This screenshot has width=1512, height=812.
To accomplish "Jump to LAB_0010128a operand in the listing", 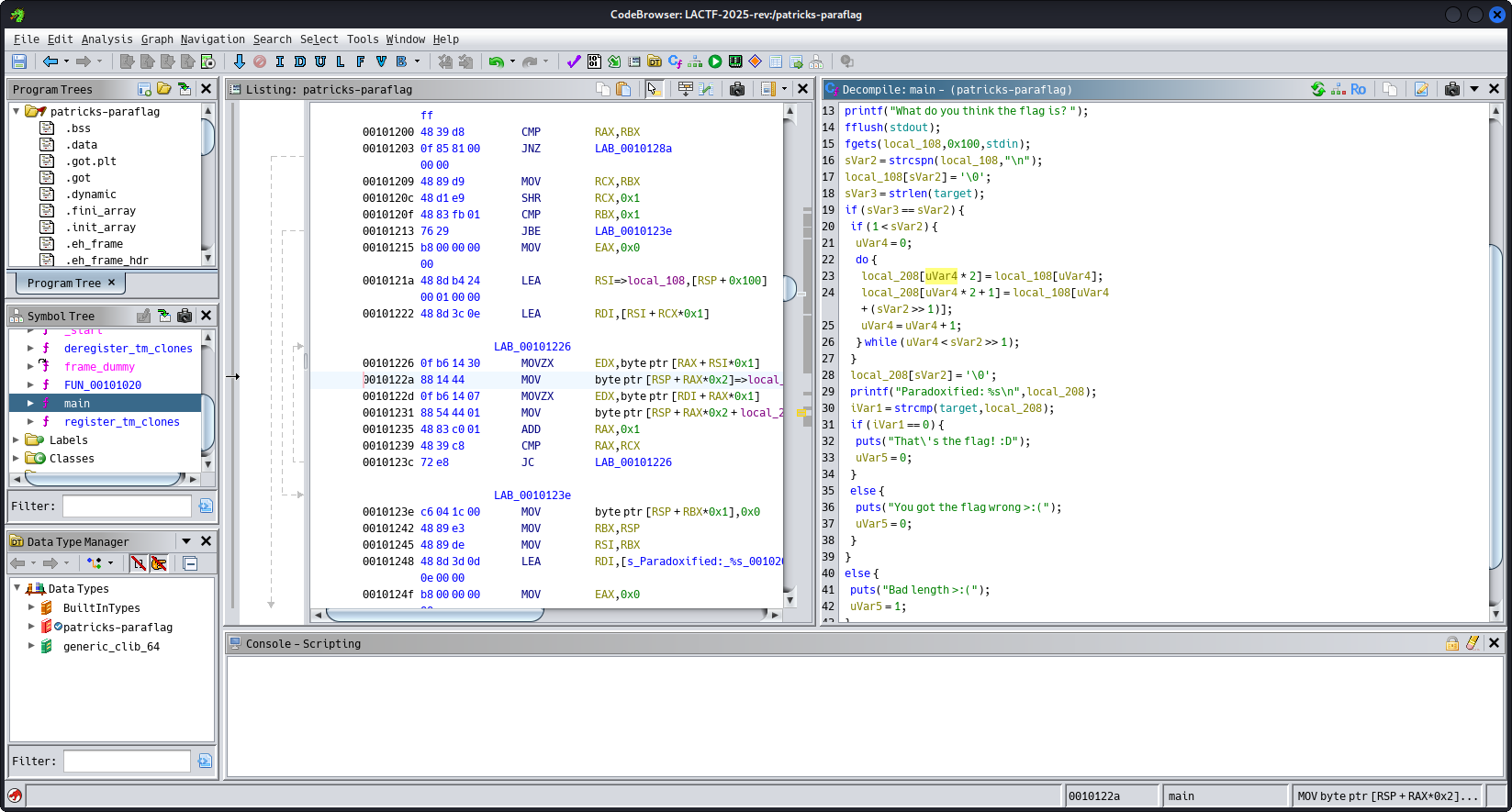I will pyautogui.click(x=633, y=149).
